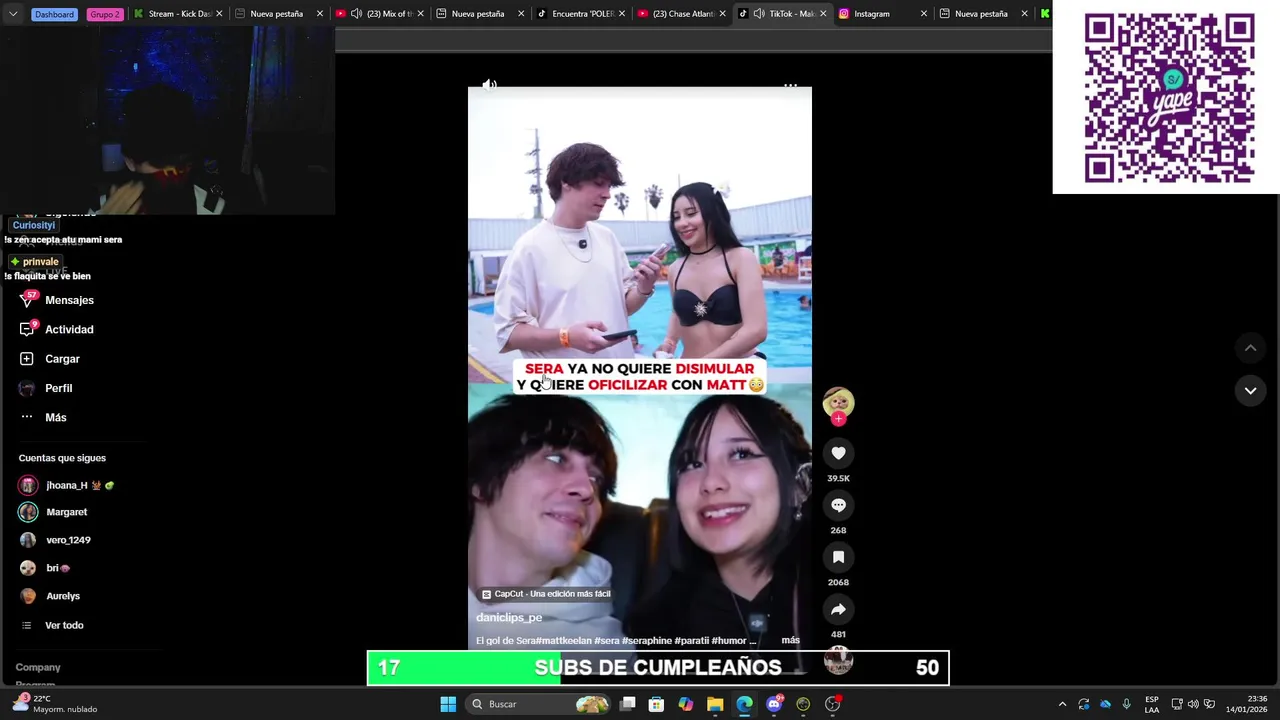1280x720 pixels.
Task: Open the browser tab list dropdown
Action: (x=13, y=14)
